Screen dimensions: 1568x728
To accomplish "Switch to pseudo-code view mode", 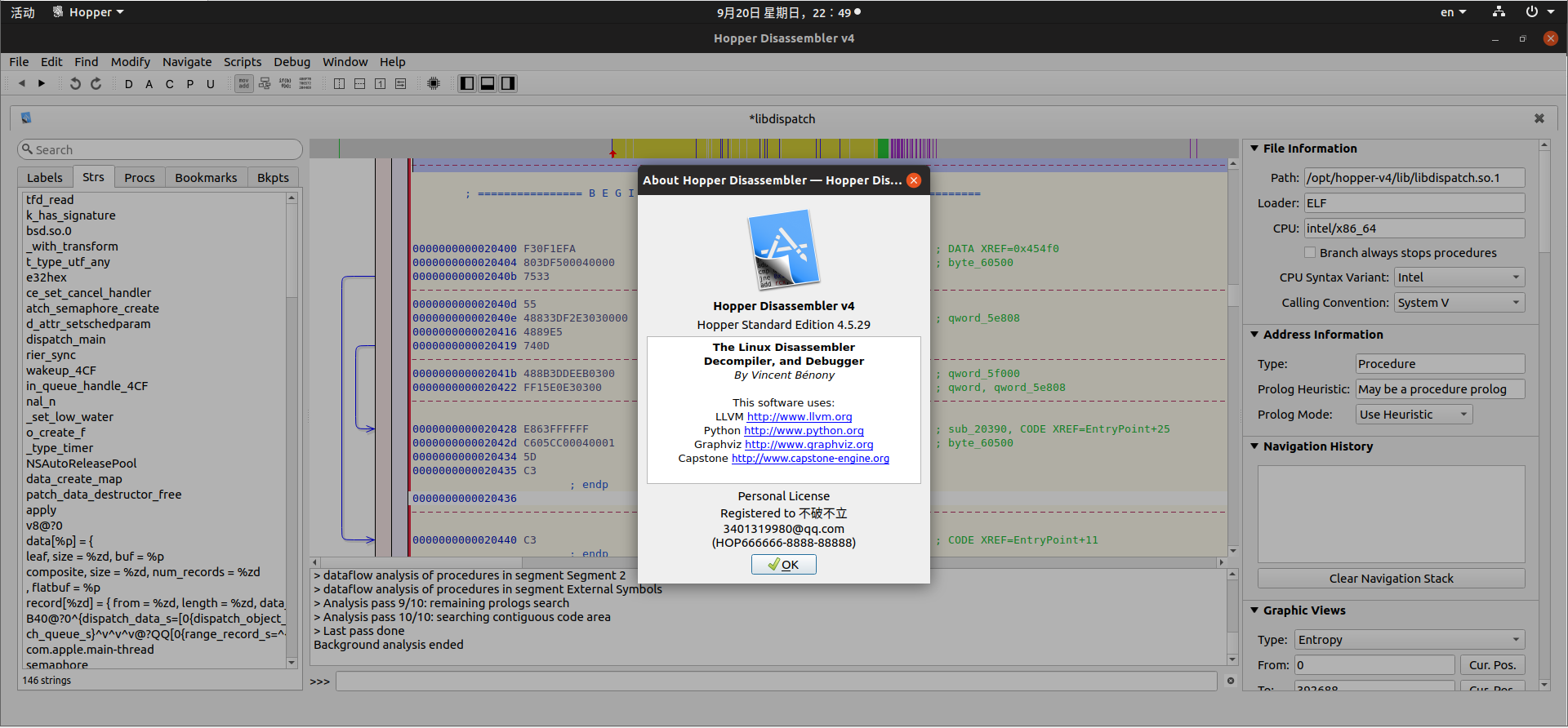I will 285,83.
